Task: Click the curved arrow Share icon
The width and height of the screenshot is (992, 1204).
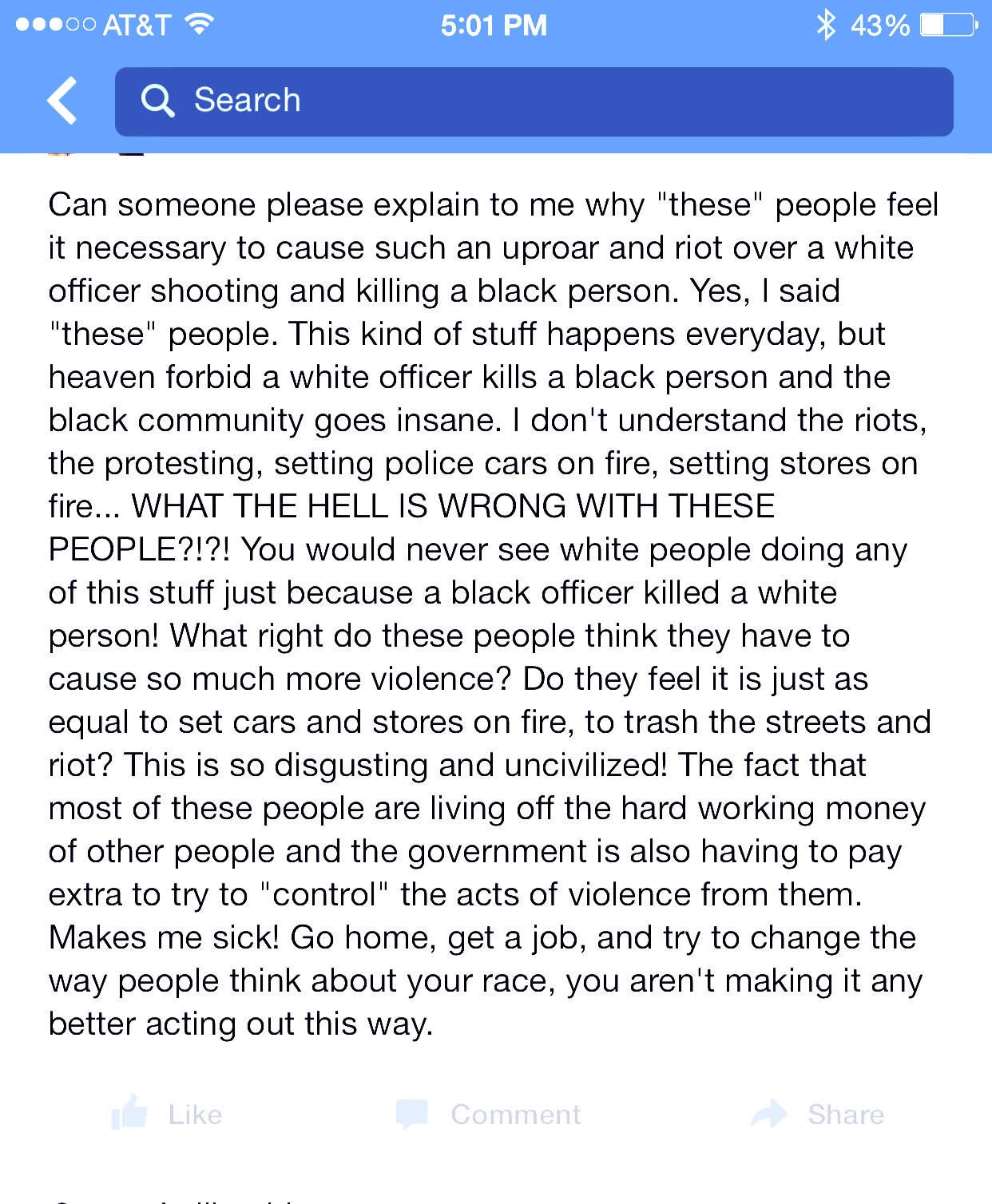Action: [770, 1114]
